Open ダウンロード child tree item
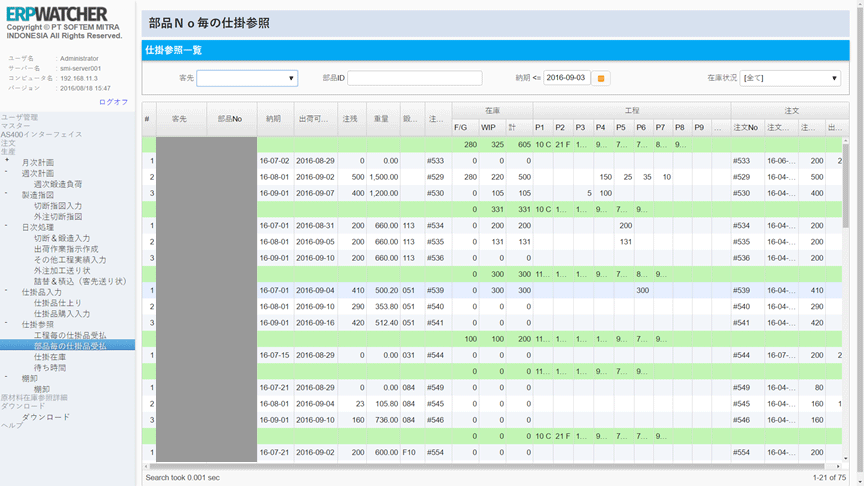The height and width of the screenshot is (486, 864). click(x=46, y=417)
